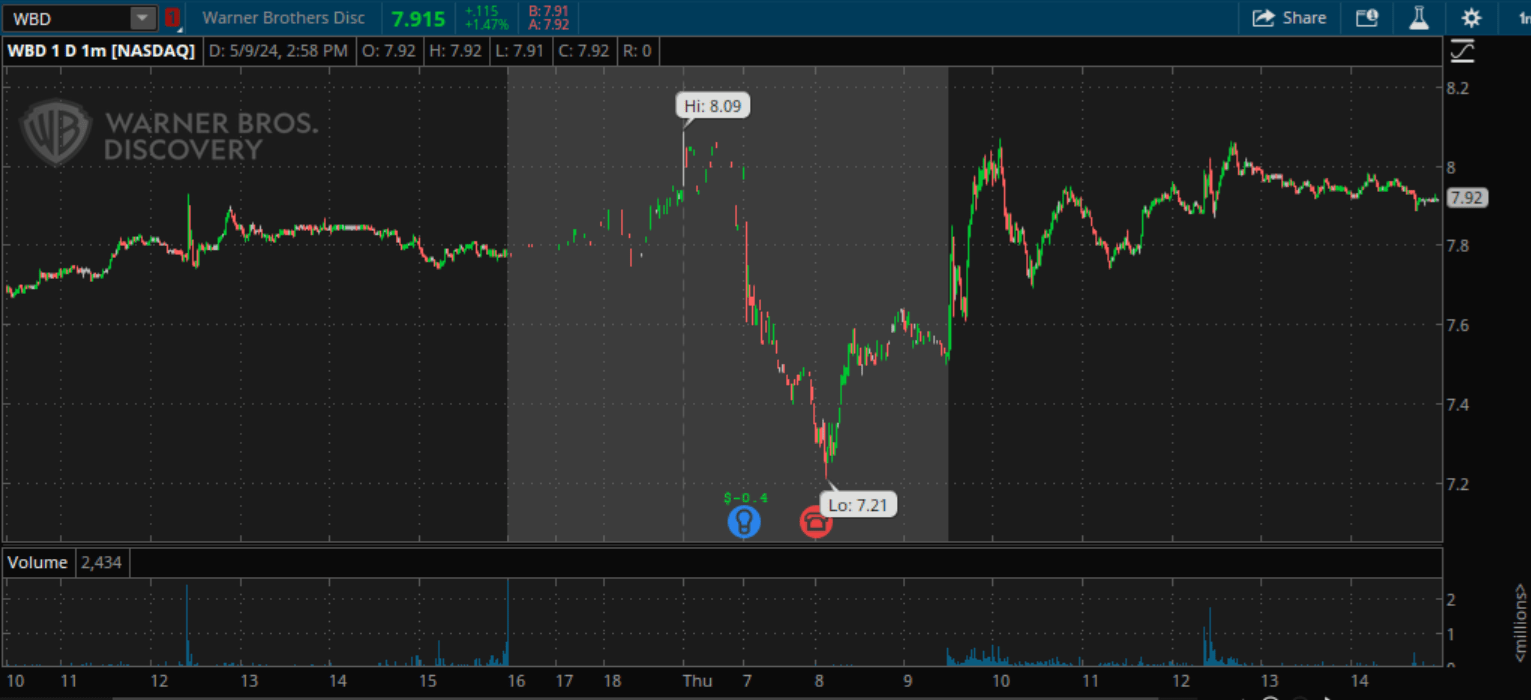Click the Hi: 8.09 price bubble
Screen dimensions: 1531x700
point(713,105)
